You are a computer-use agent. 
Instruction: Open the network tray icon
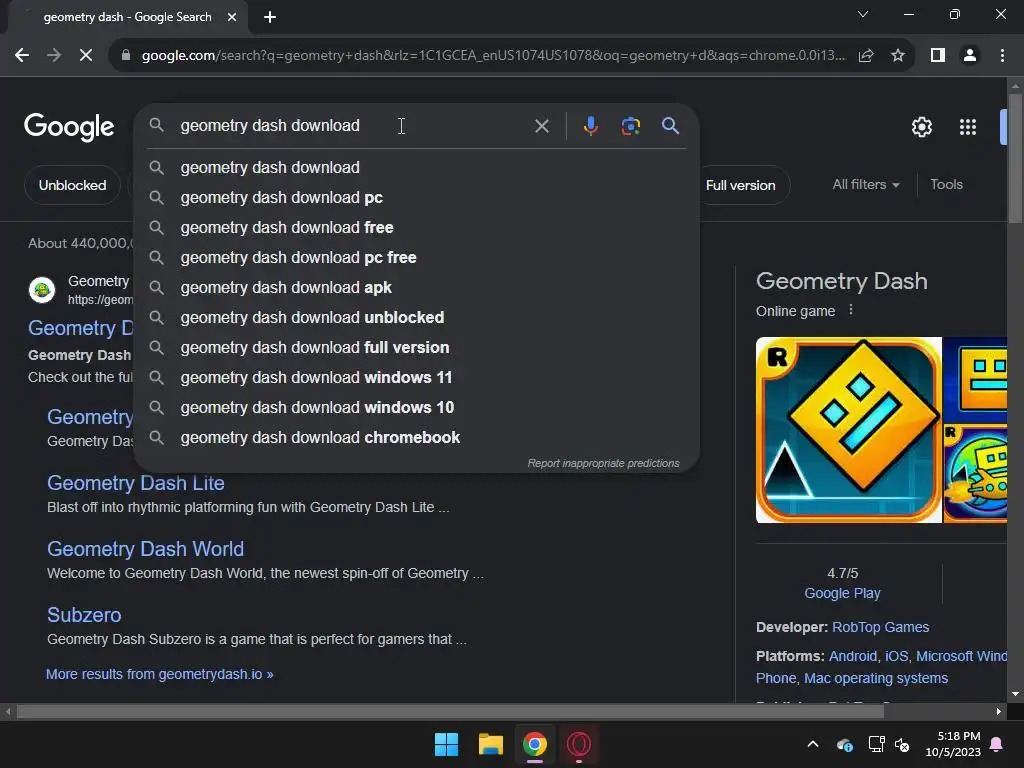click(876, 744)
